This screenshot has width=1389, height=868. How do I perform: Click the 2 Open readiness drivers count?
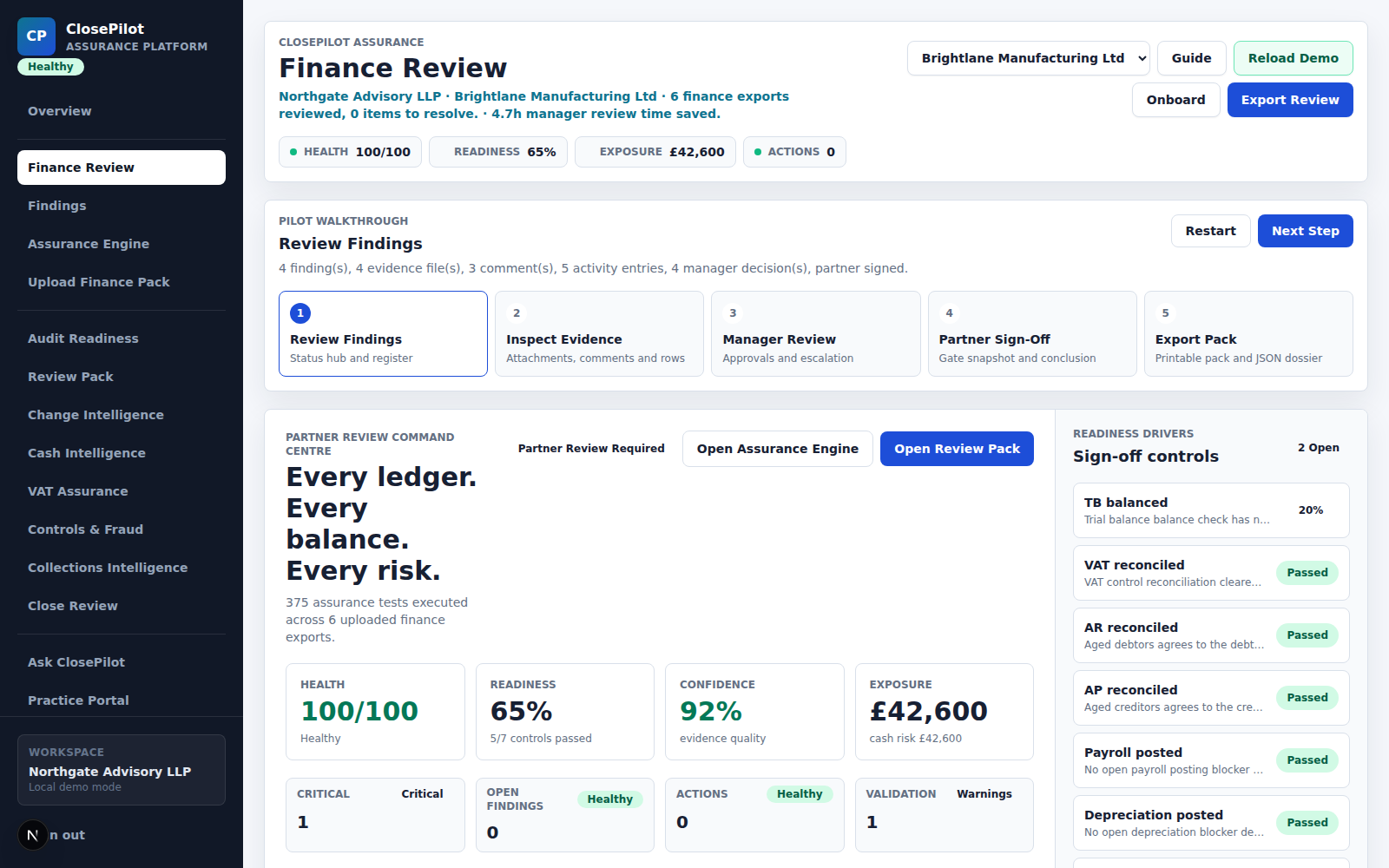pyautogui.click(x=1318, y=448)
